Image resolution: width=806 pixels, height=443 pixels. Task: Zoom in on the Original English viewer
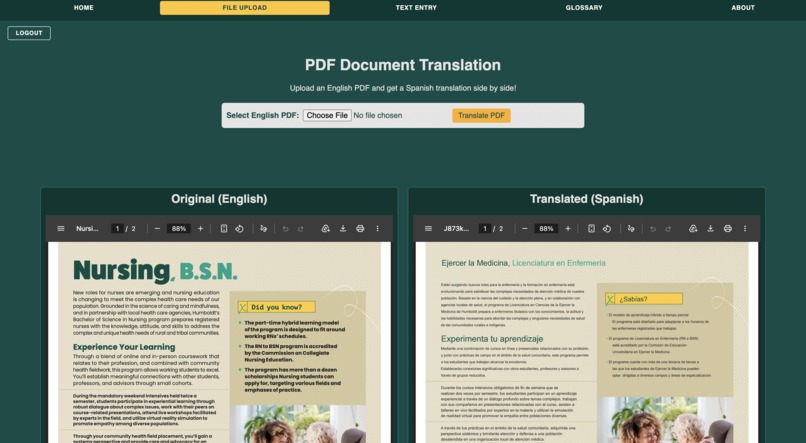(200, 229)
